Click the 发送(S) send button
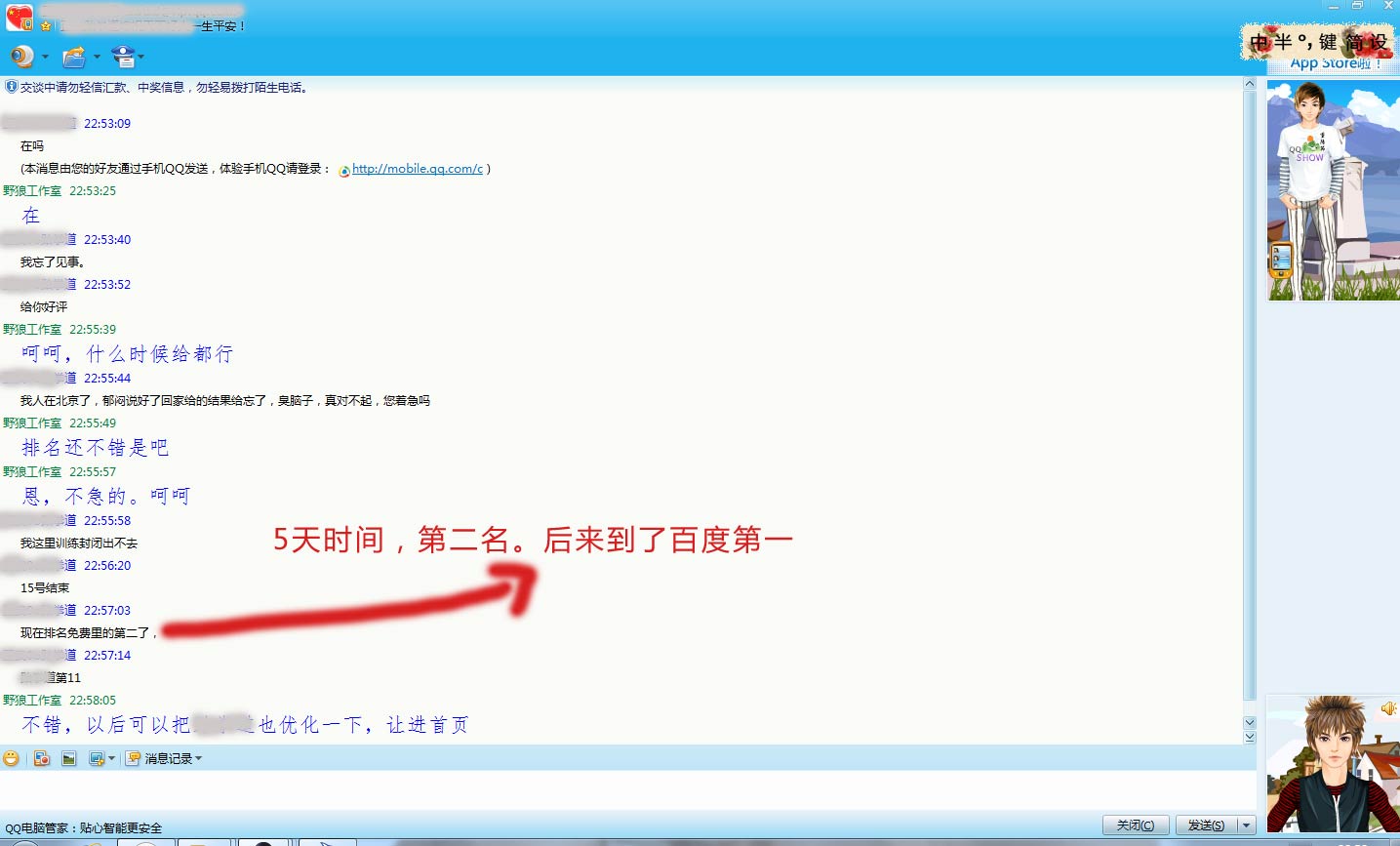 tap(1206, 826)
